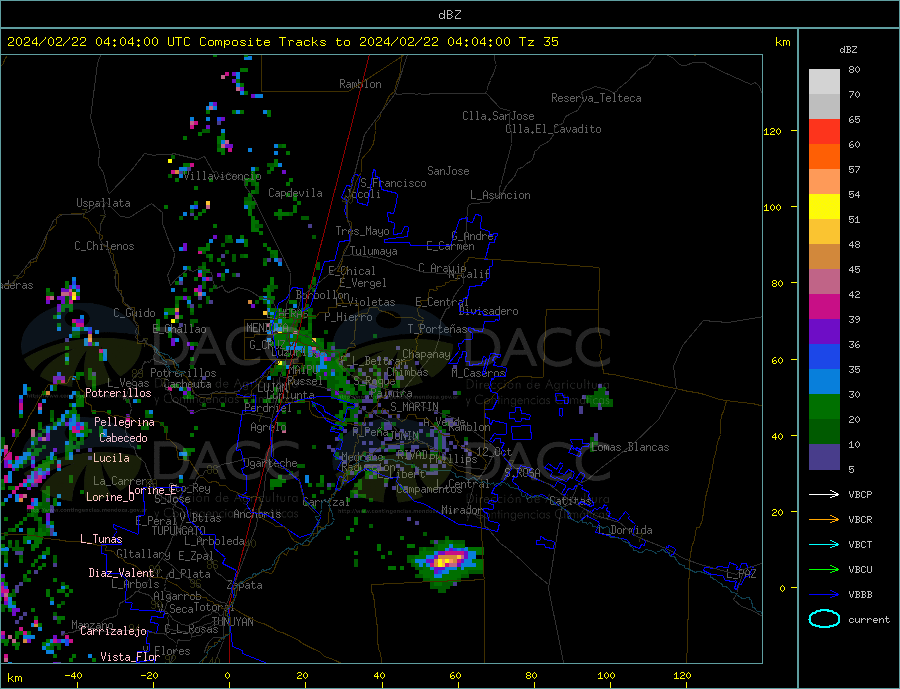Click the TUNUYAN map label
The height and width of the screenshot is (689, 900).
click(232, 622)
